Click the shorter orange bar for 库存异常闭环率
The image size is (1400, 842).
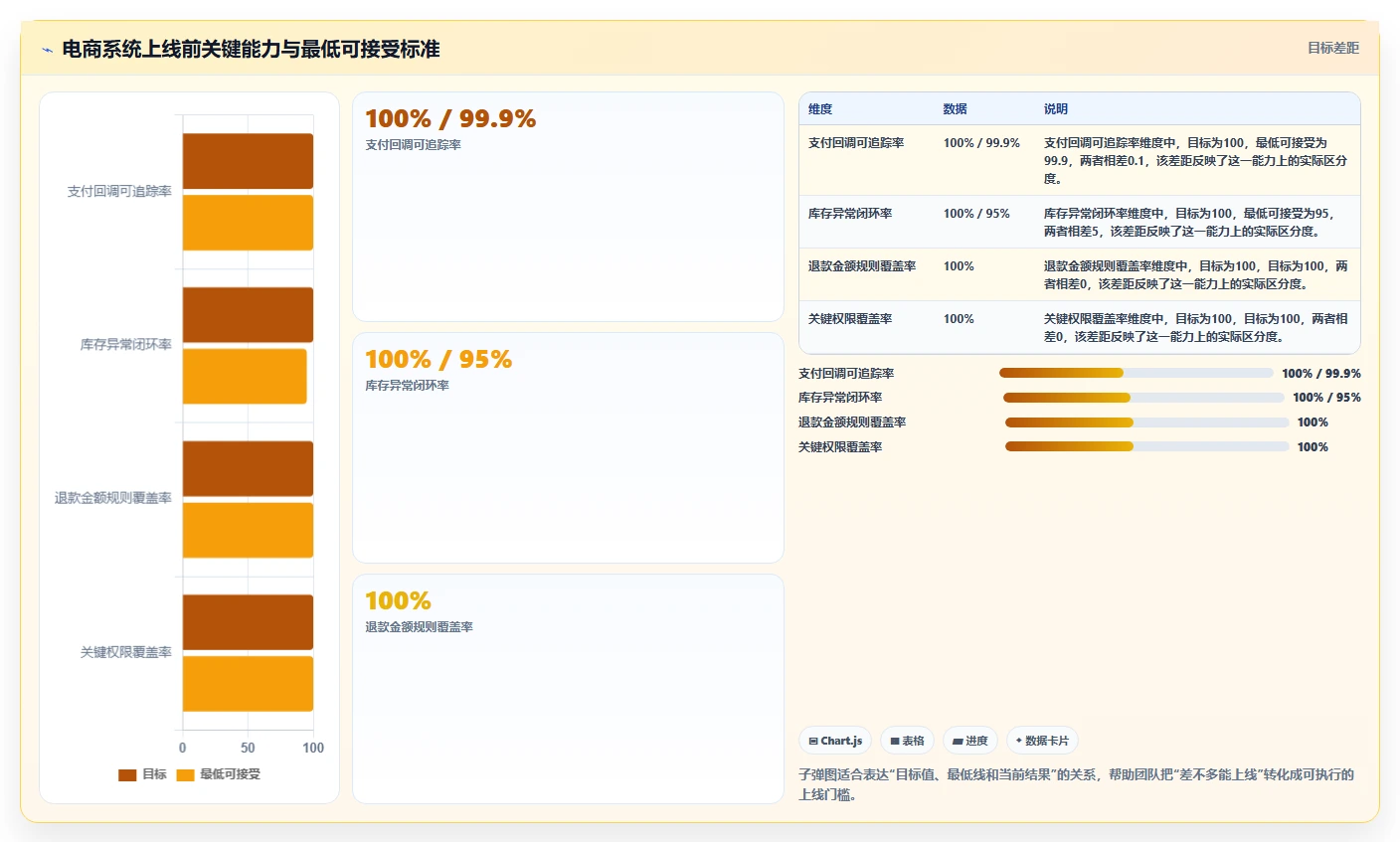point(245,376)
